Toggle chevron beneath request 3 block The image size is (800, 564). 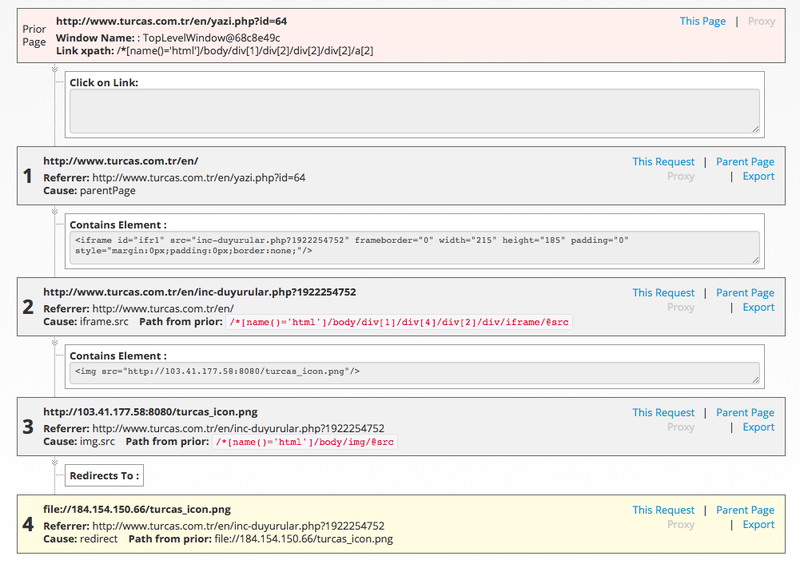55,462
